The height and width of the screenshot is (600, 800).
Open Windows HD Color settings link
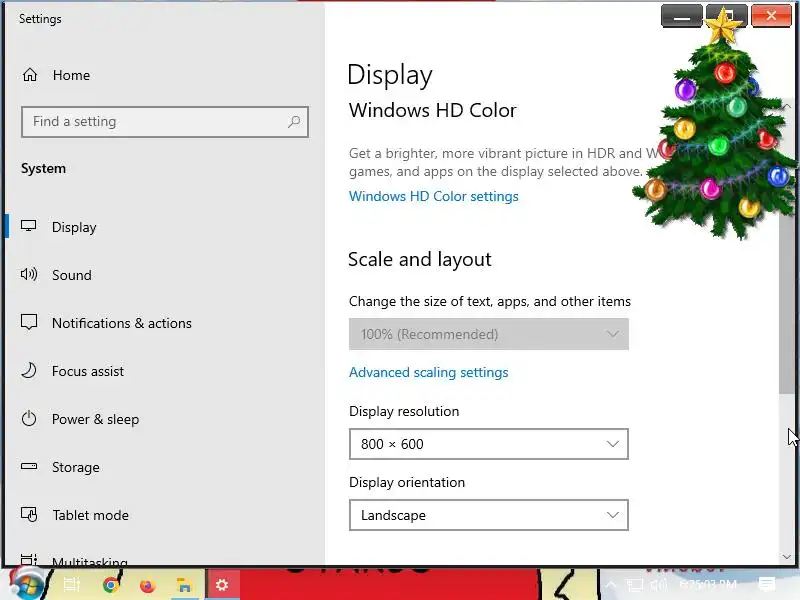point(434,196)
